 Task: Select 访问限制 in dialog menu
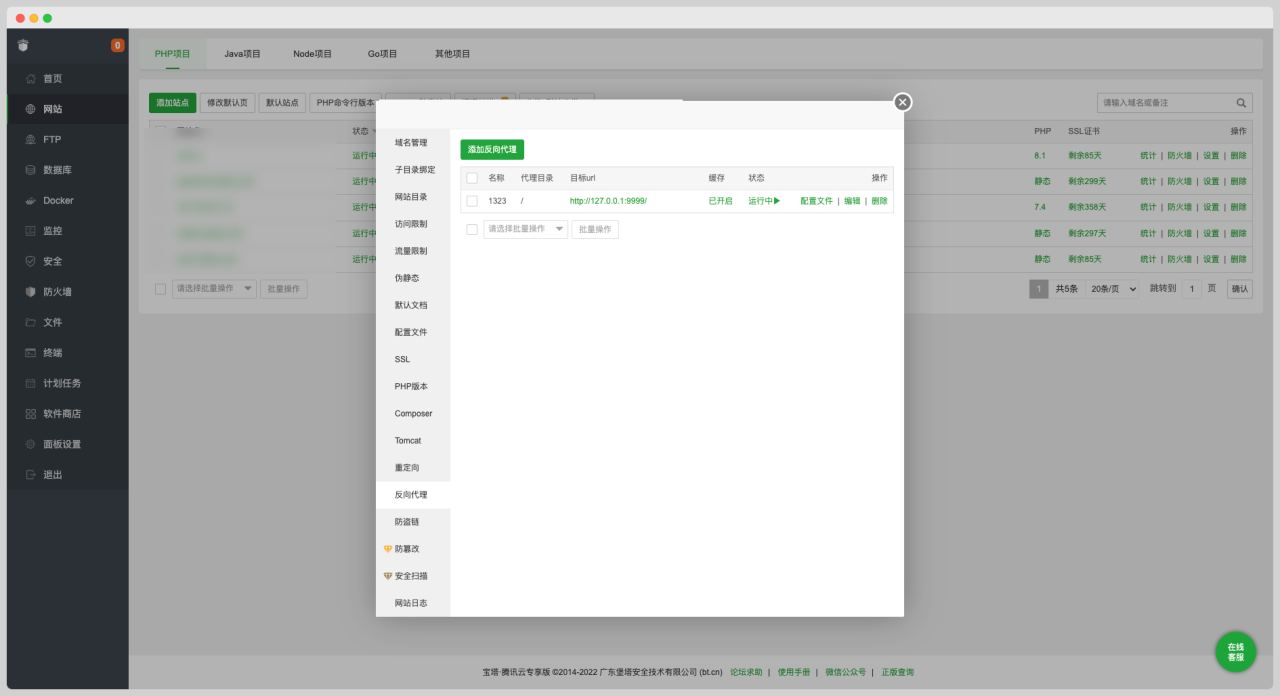click(411, 224)
